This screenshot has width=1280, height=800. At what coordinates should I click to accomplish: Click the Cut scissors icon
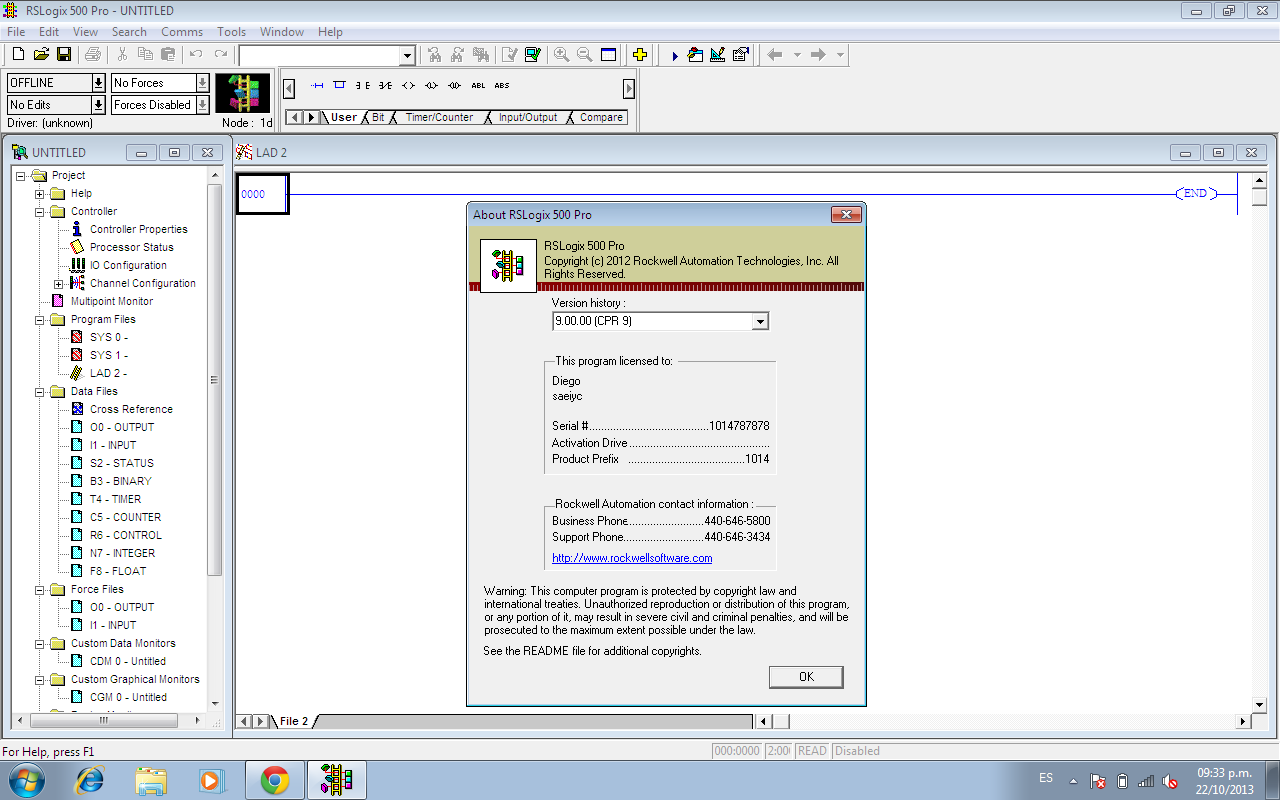122,55
